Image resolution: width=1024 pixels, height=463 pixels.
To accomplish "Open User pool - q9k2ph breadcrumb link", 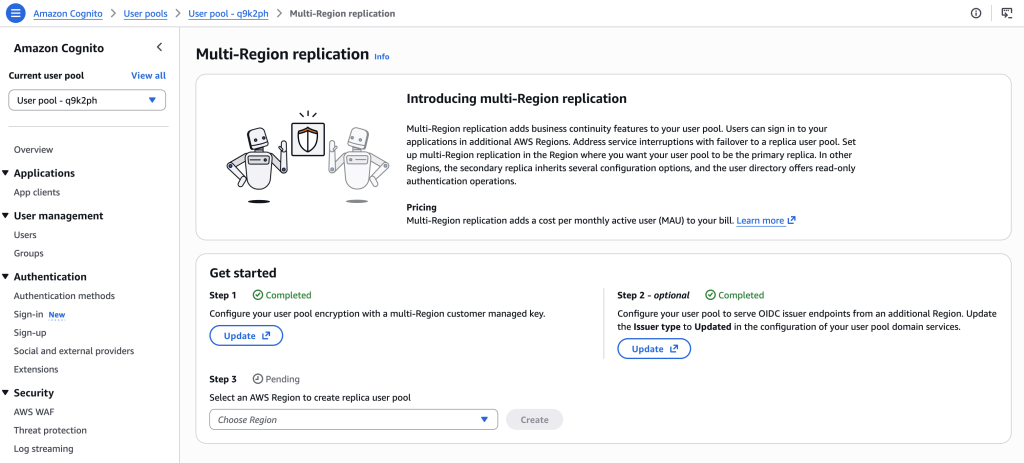I will click(x=229, y=13).
